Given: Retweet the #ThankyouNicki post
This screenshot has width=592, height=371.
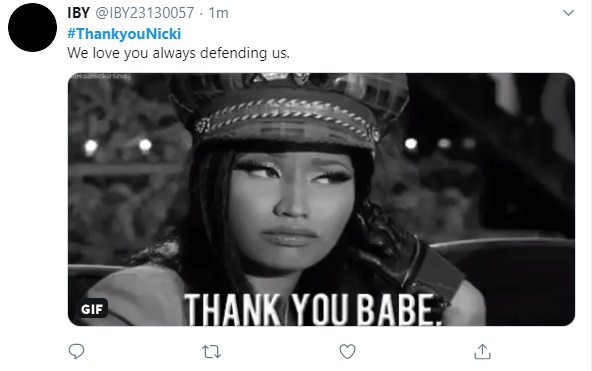Looking at the screenshot, I should pos(211,352).
